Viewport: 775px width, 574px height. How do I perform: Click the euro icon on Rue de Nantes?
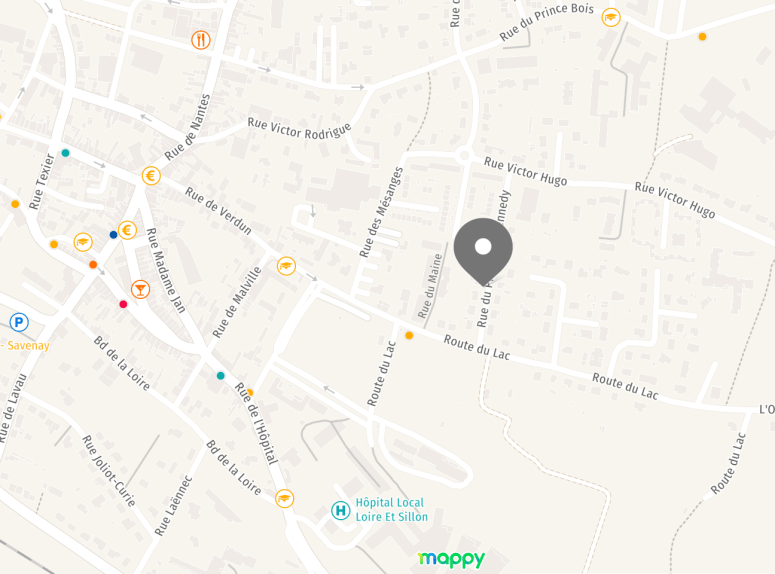coord(151,176)
